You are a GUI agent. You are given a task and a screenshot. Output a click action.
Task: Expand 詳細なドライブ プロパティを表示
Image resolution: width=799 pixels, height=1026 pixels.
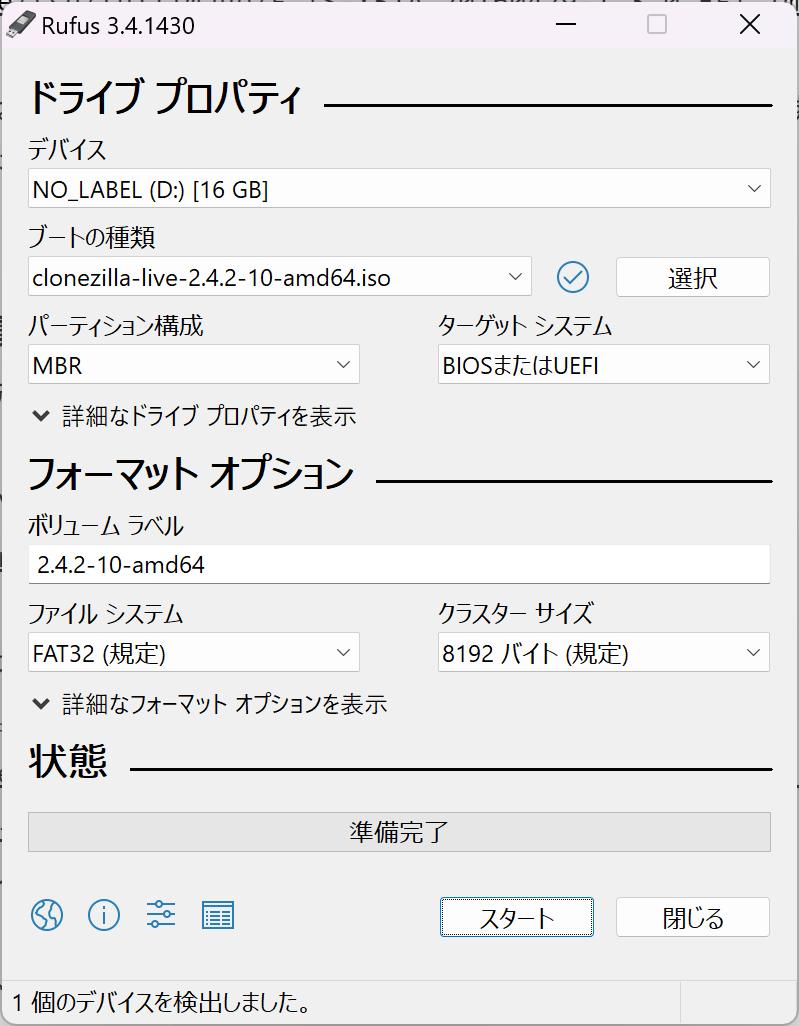194,416
